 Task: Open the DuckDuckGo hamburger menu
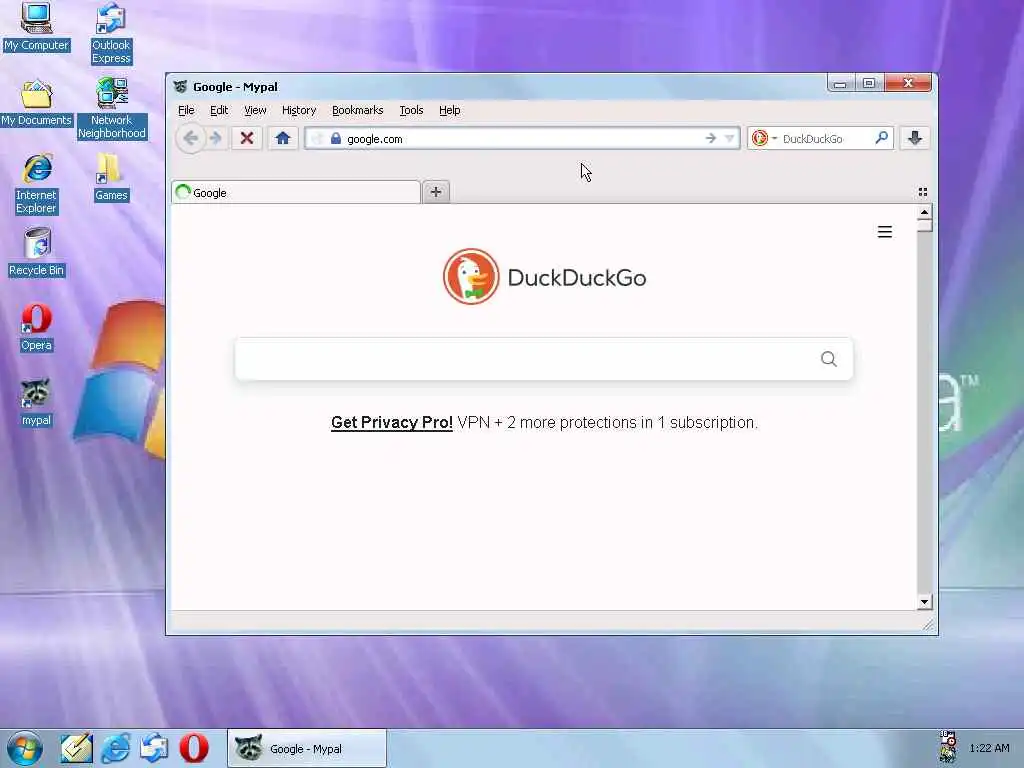click(x=885, y=232)
